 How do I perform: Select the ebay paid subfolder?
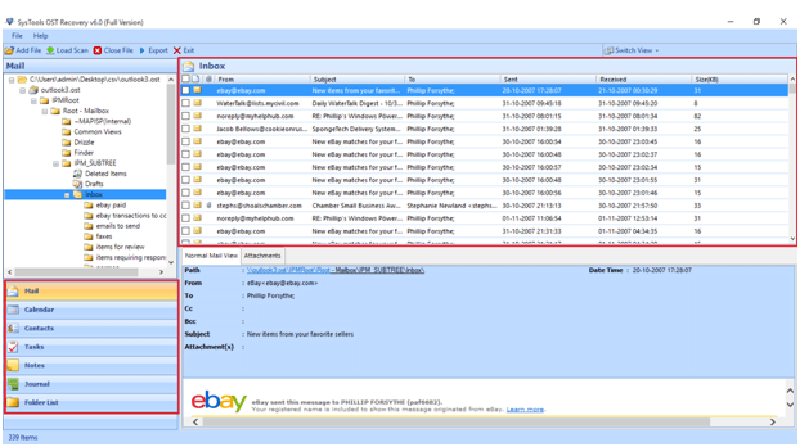pos(110,205)
